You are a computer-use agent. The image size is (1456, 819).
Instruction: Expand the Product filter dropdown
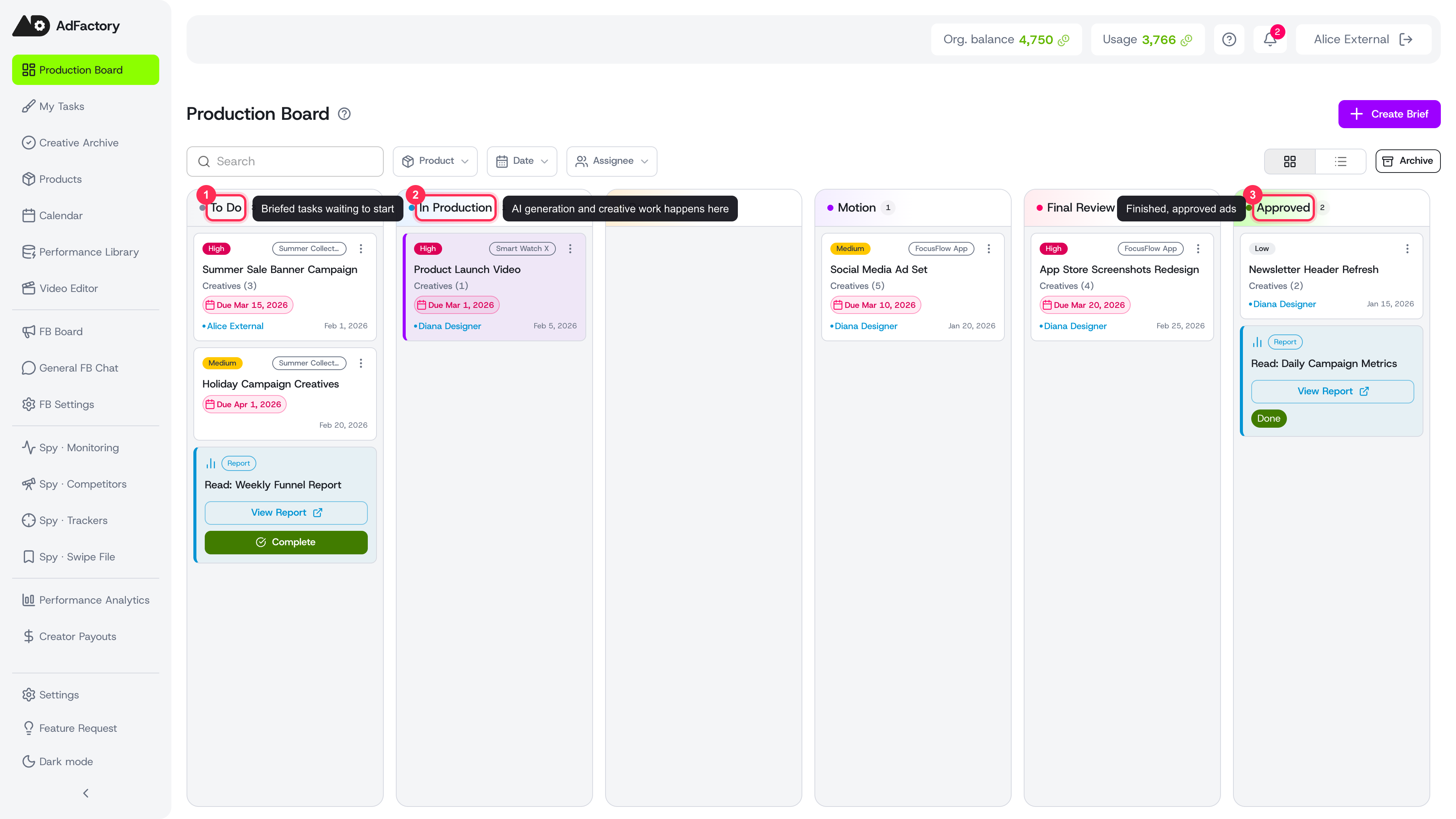pos(435,162)
